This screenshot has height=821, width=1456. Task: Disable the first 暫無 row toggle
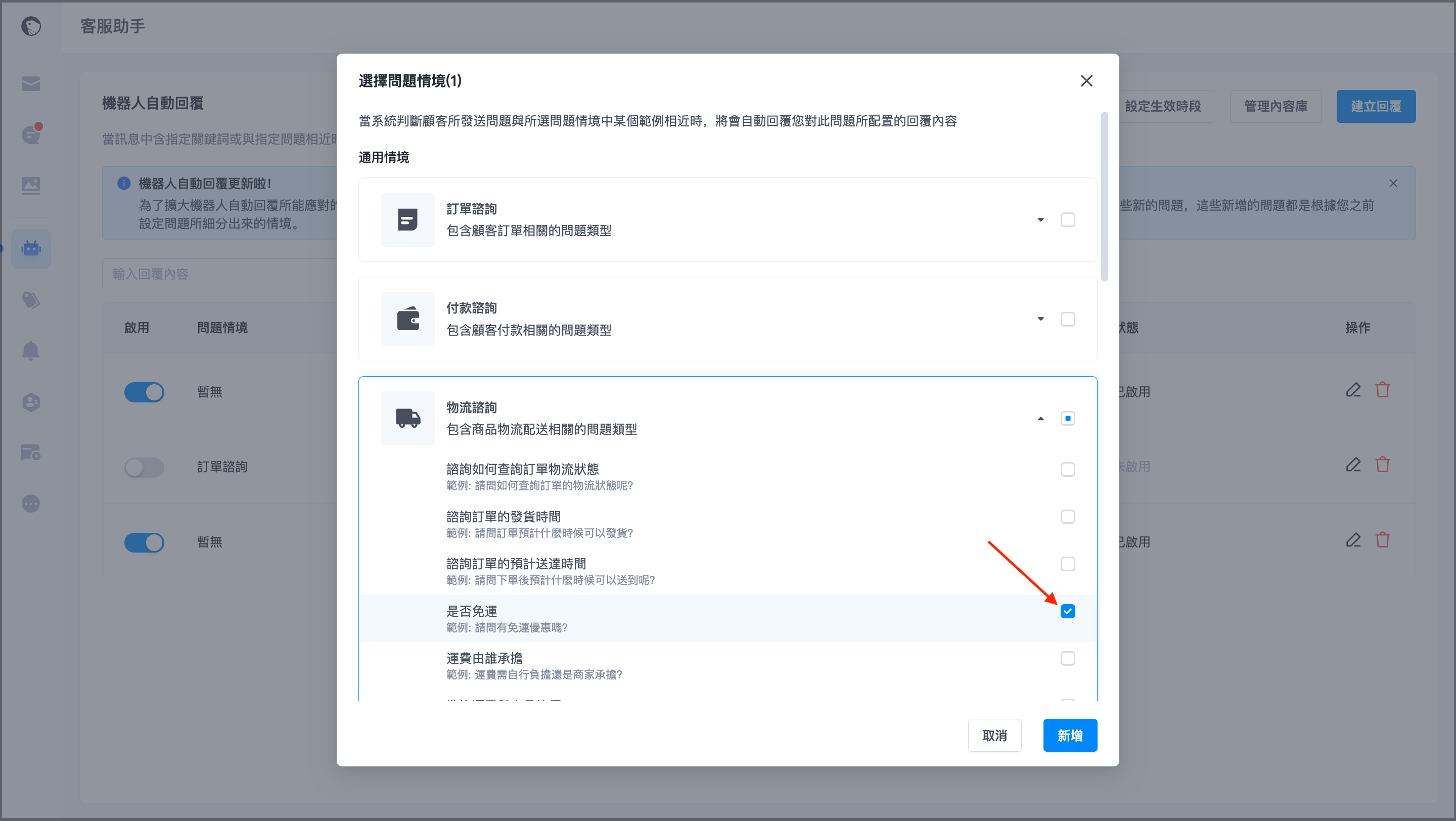pos(144,392)
